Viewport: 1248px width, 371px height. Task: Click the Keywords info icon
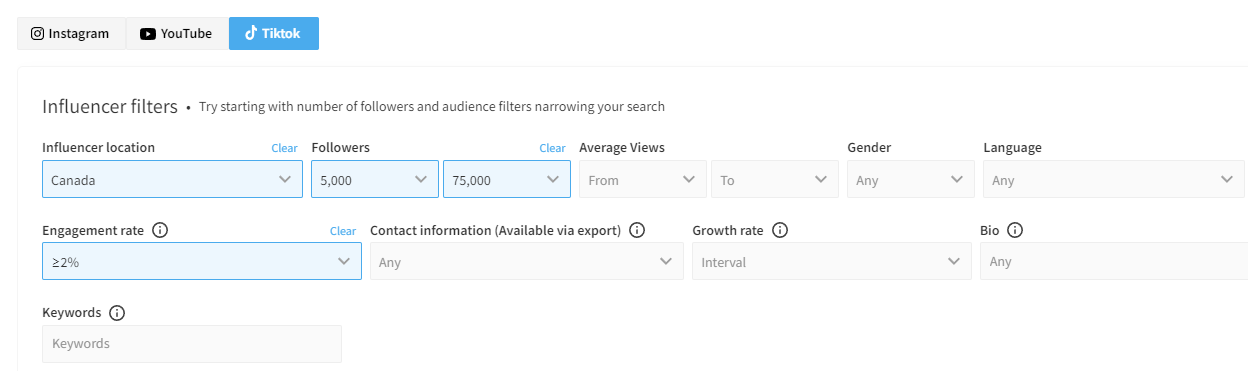click(x=117, y=313)
